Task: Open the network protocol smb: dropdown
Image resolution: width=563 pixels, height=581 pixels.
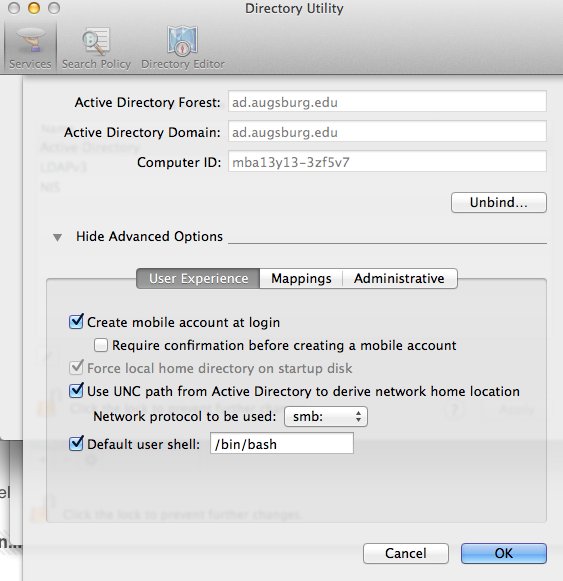Action: (326, 416)
